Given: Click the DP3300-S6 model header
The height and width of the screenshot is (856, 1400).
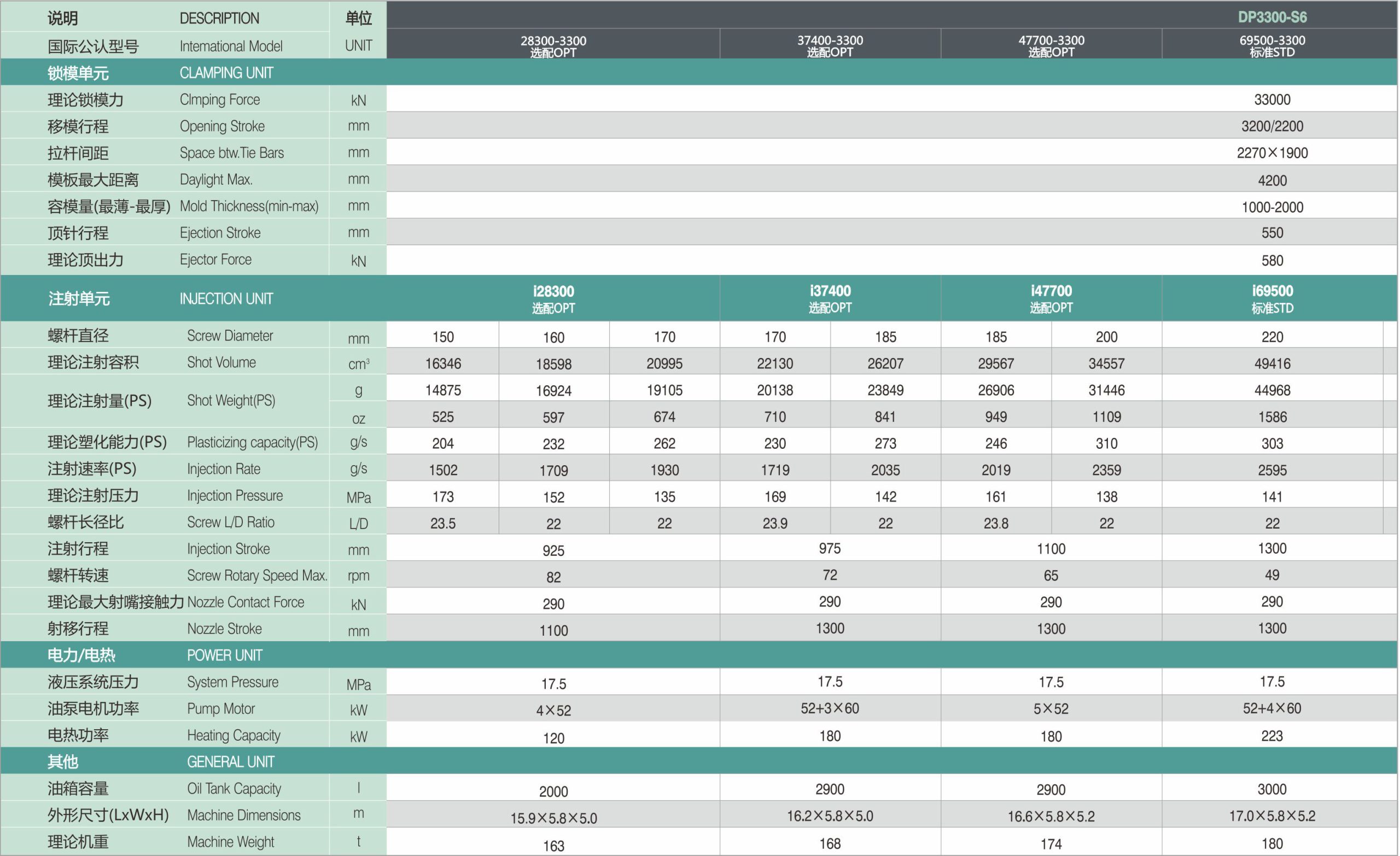Looking at the screenshot, I should (x=1272, y=17).
